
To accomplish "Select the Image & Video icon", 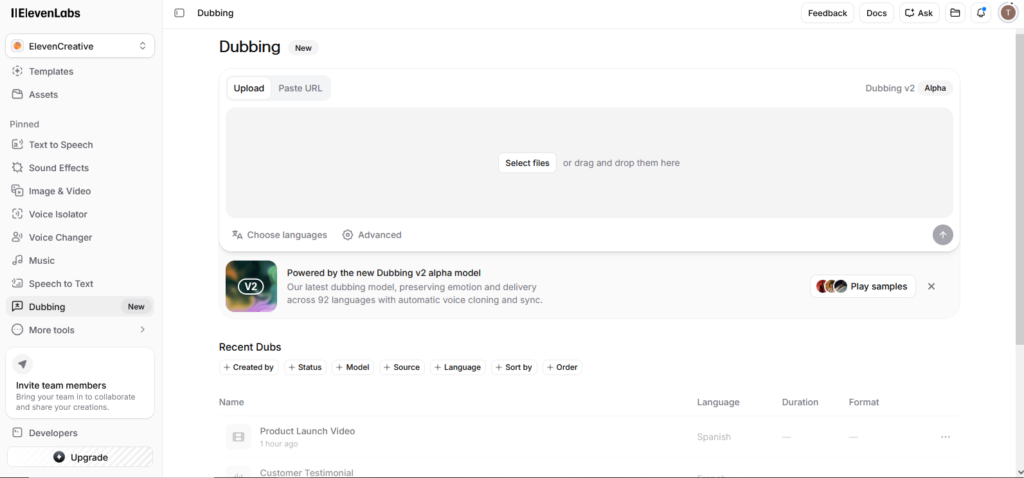I will pyautogui.click(x=18, y=191).
